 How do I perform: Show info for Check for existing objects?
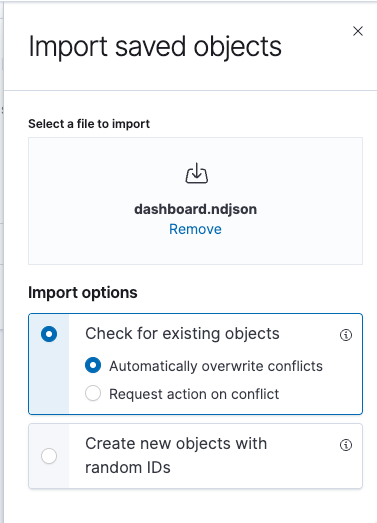346,335
